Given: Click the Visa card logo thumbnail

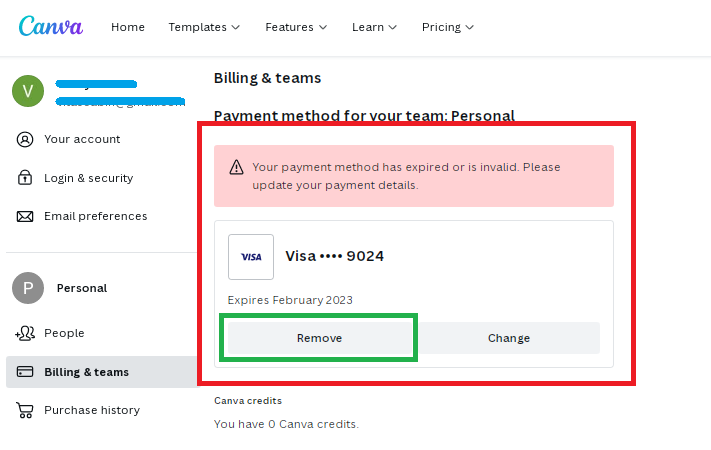Looking at the screenshot, I should (x=251, y=257).
